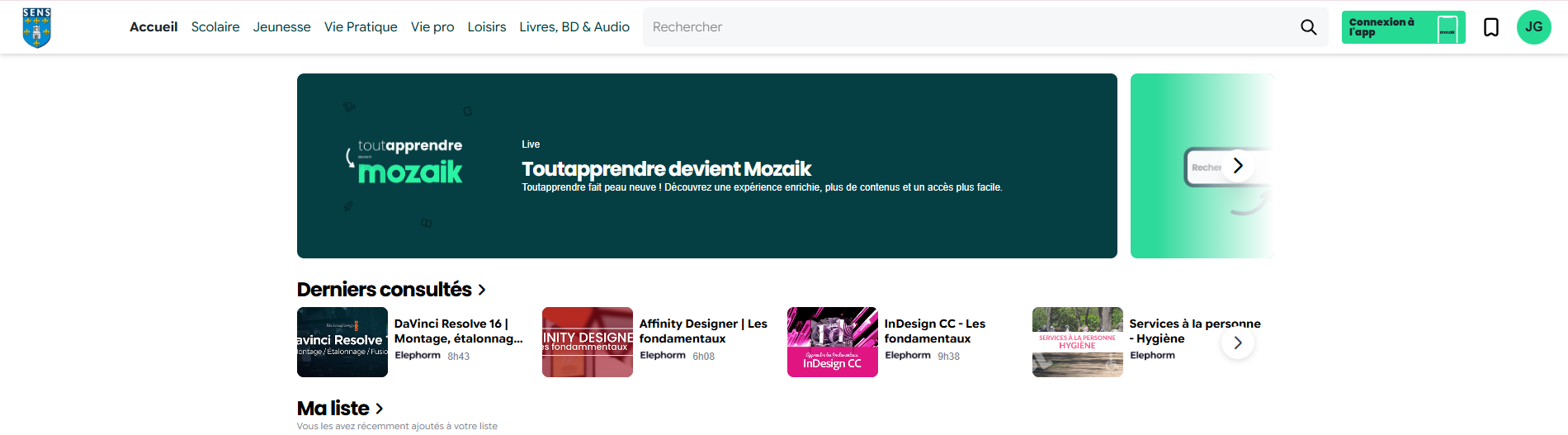The height and width of the screenshot is (435, 1568).
Task: Expand Ma liste via its chevron
Action: point(380,409)
